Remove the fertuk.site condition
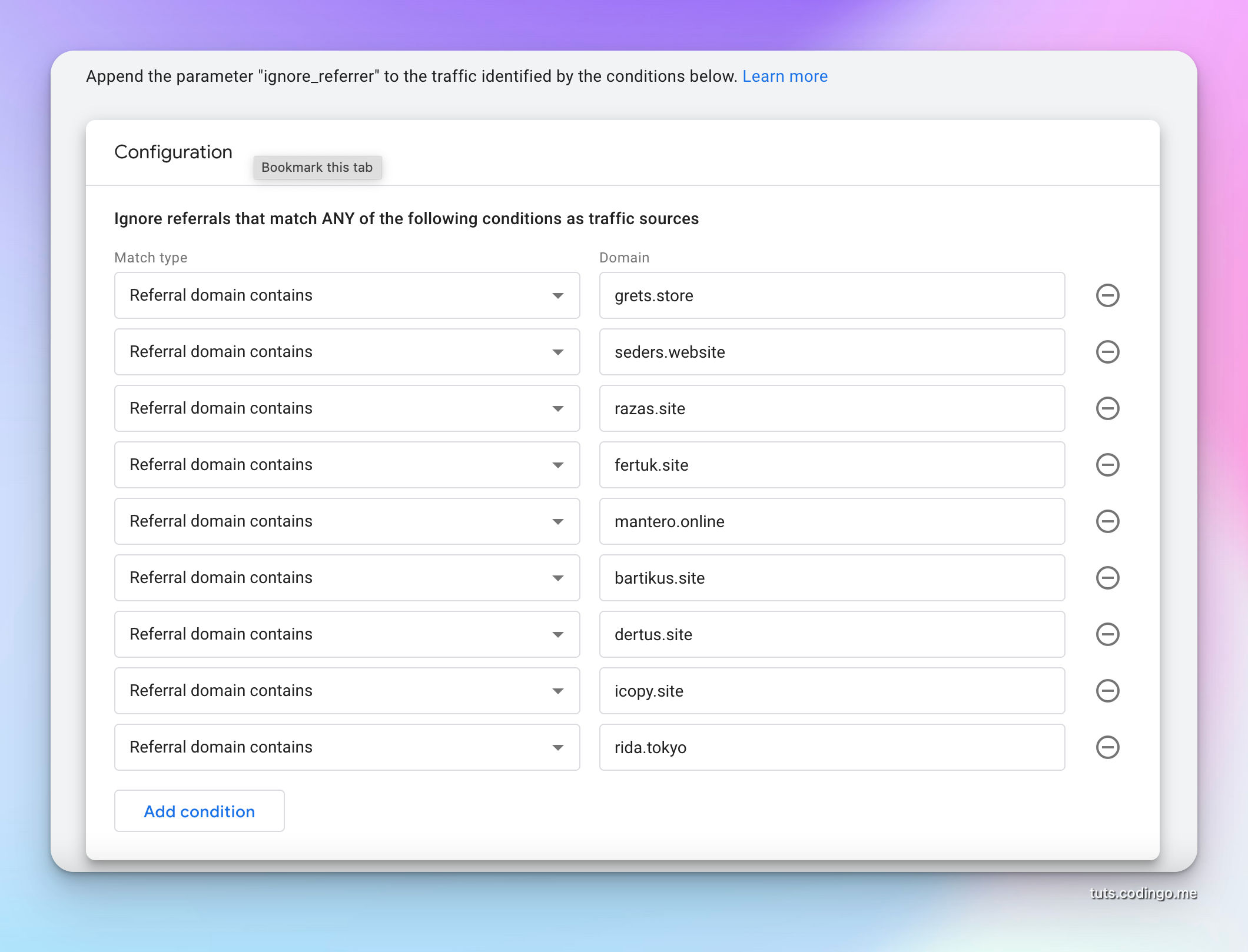 [x=1107, y=465]
